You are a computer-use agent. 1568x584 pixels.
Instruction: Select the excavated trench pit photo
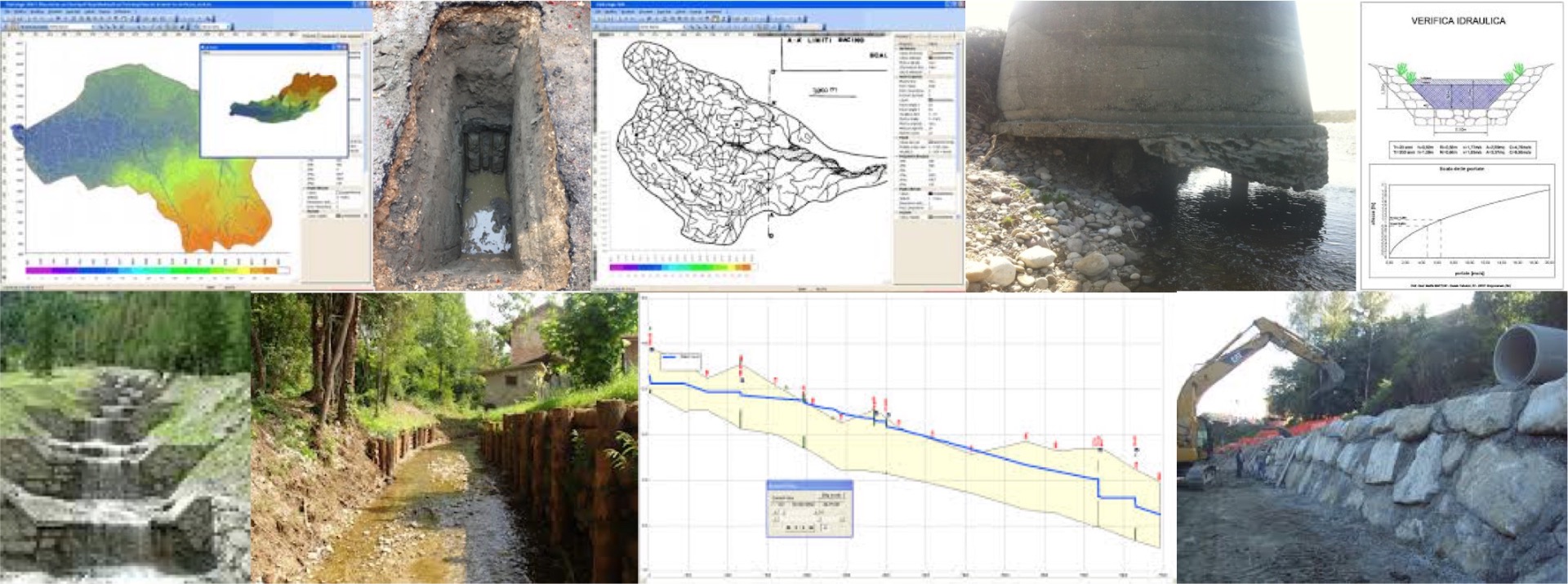[482, 147]
